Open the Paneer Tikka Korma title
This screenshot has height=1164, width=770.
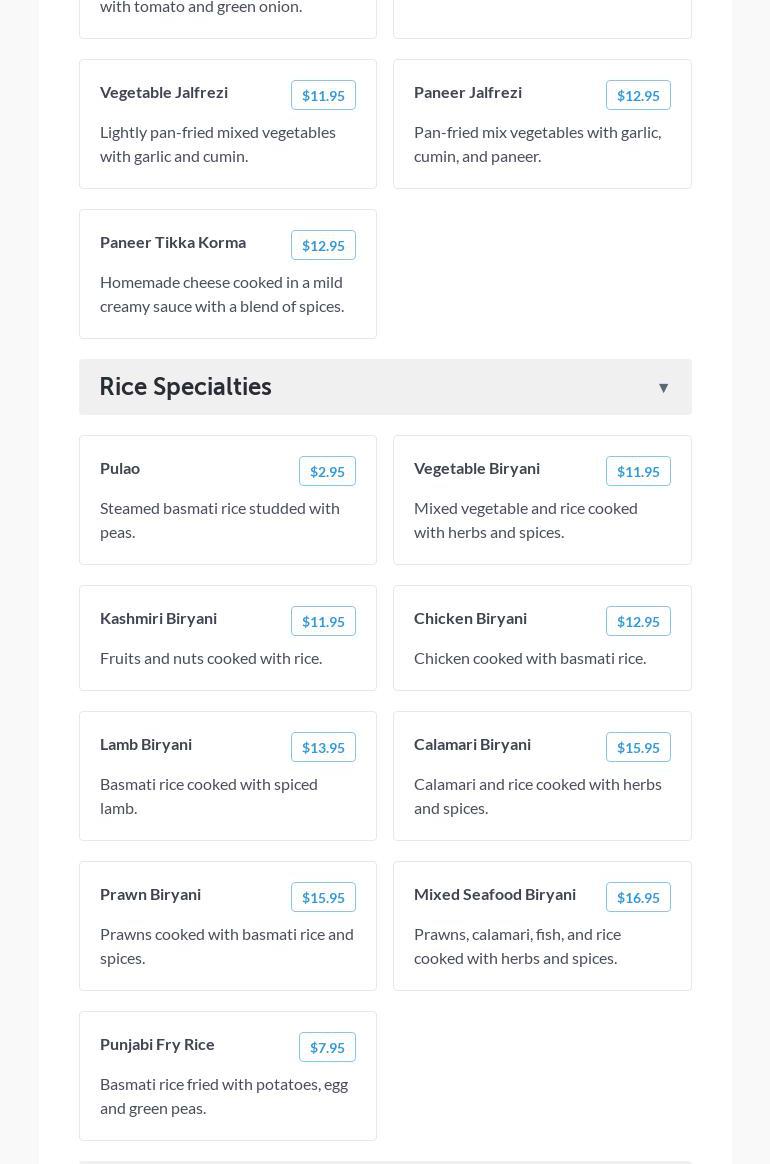point(173,242)
